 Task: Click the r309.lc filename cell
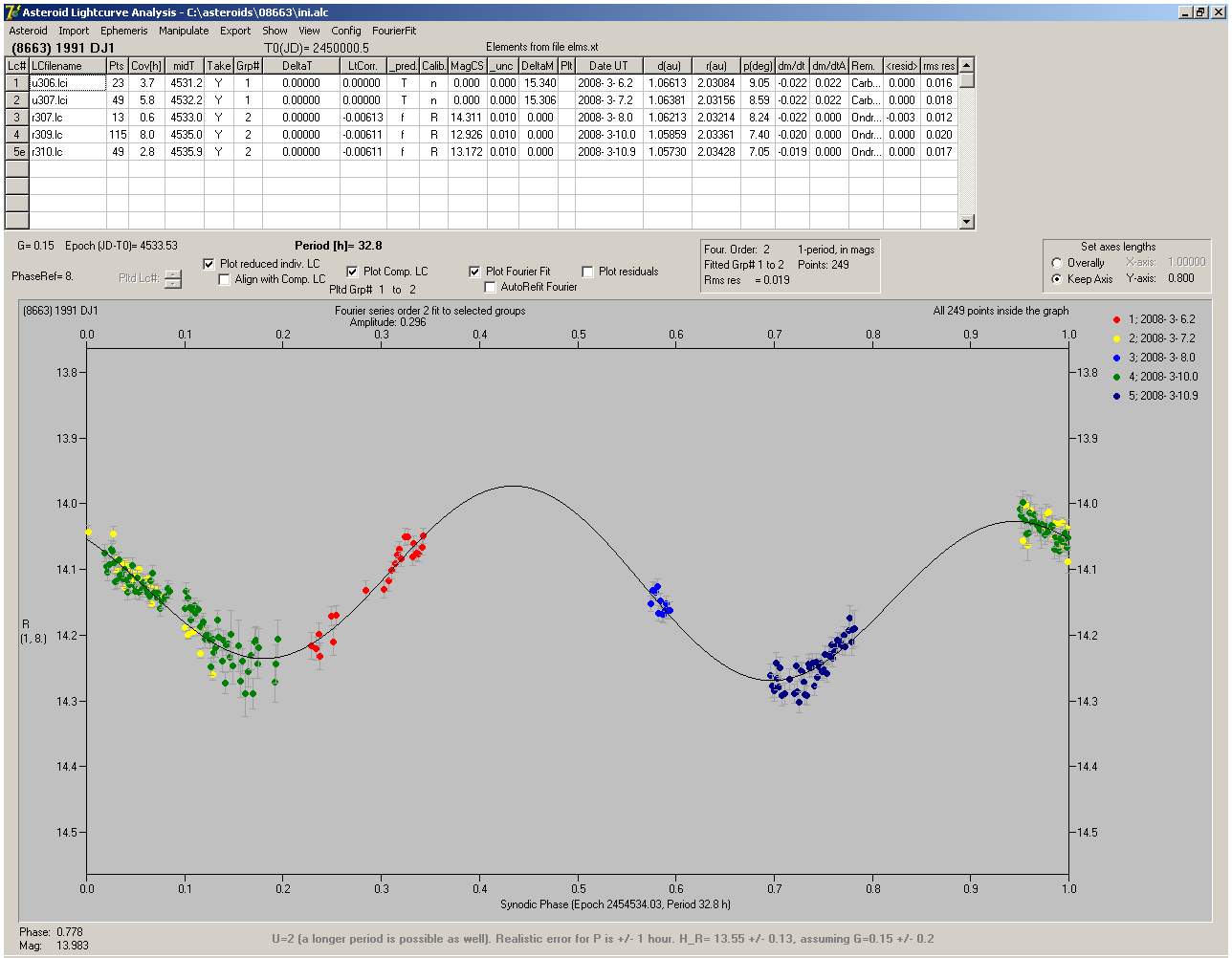tap(67, 135)
